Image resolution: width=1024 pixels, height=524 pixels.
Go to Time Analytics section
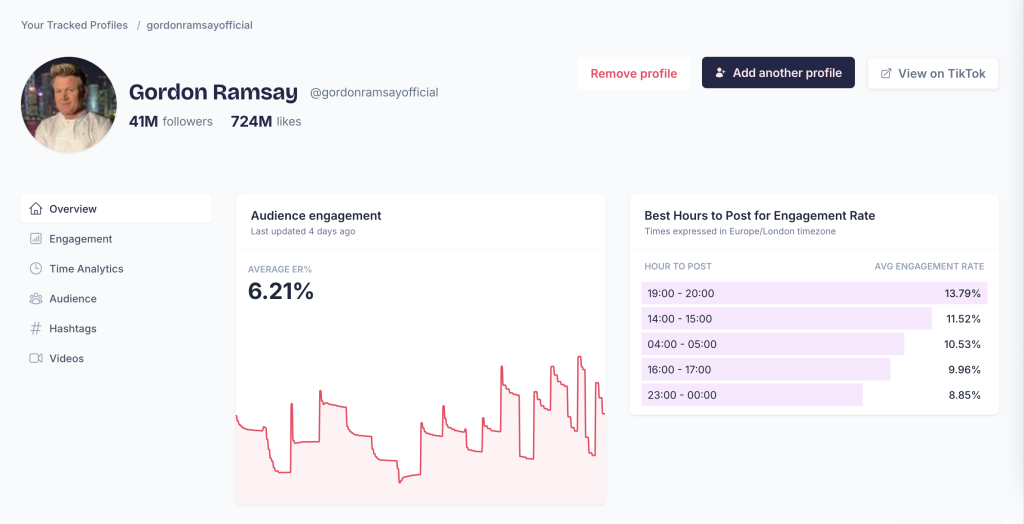click(86, 269)
